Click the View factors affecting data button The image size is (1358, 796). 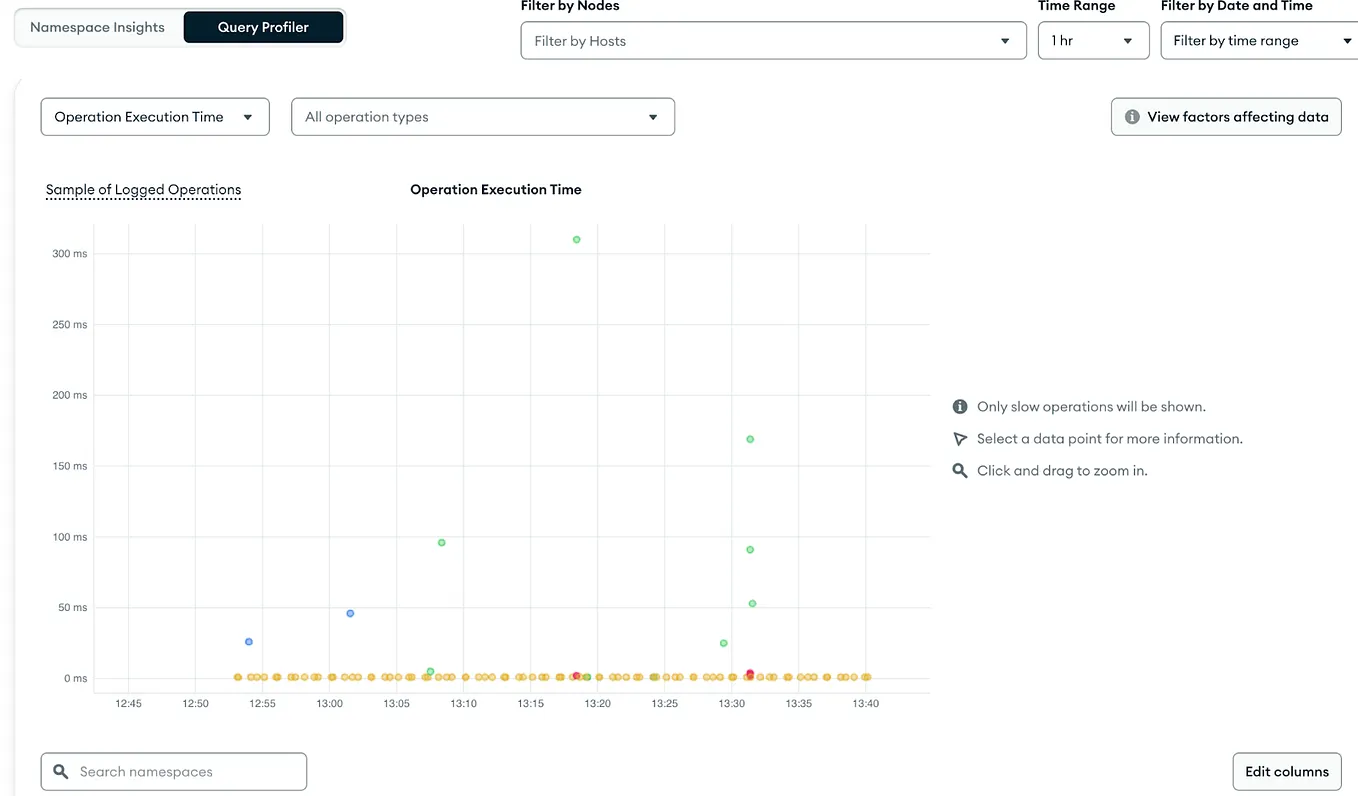point(1226,116)
